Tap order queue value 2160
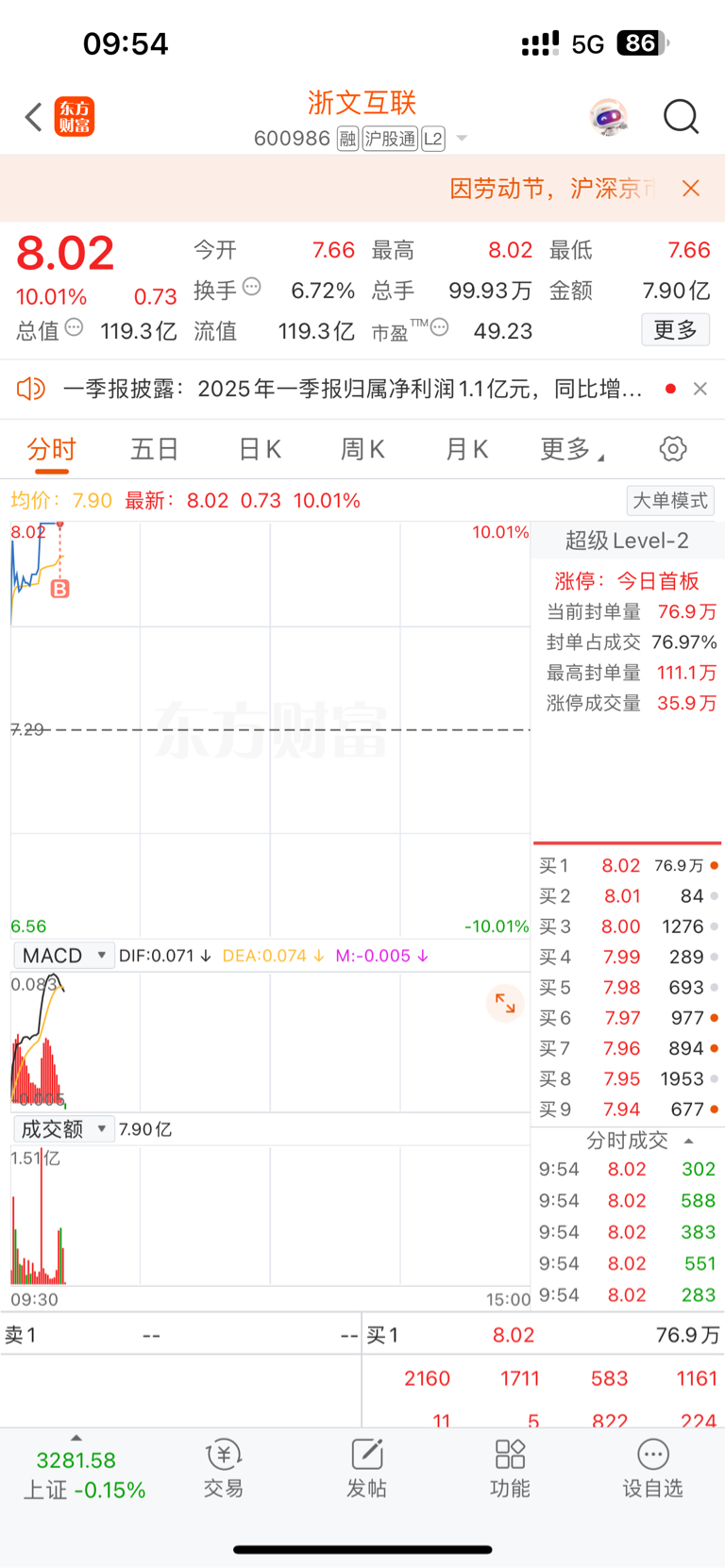The height and width of the screenshot is (1568, 725). pos(428,1378)
